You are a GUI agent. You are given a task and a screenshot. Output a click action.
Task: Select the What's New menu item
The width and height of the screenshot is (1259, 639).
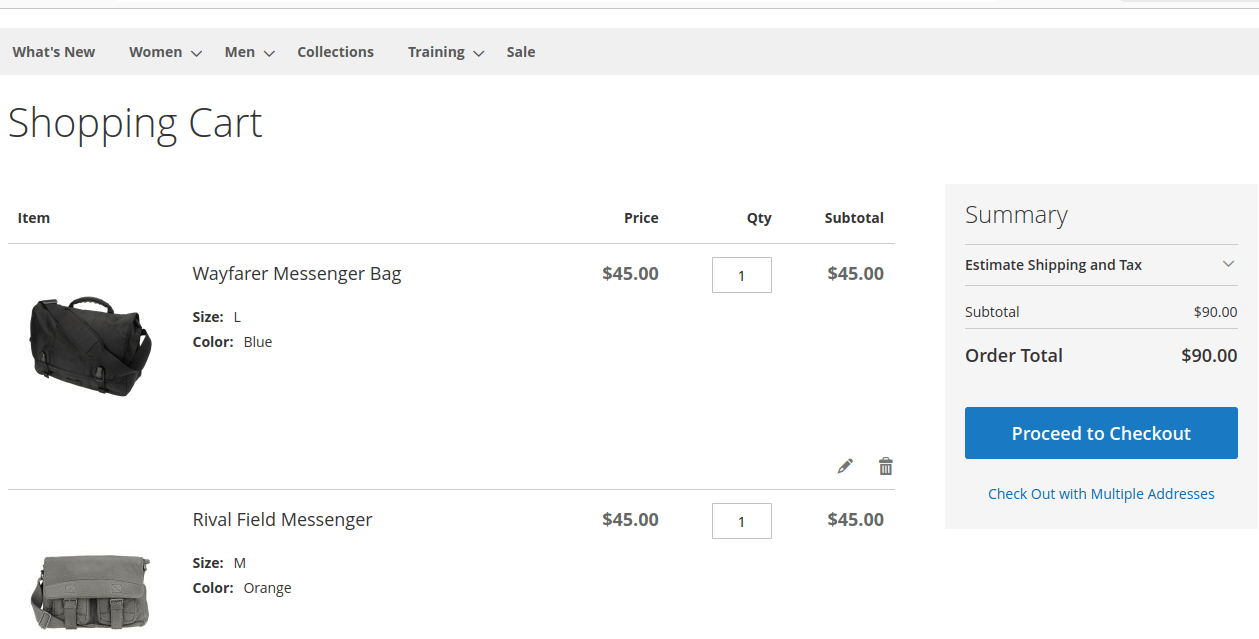[x=53, y=51]
